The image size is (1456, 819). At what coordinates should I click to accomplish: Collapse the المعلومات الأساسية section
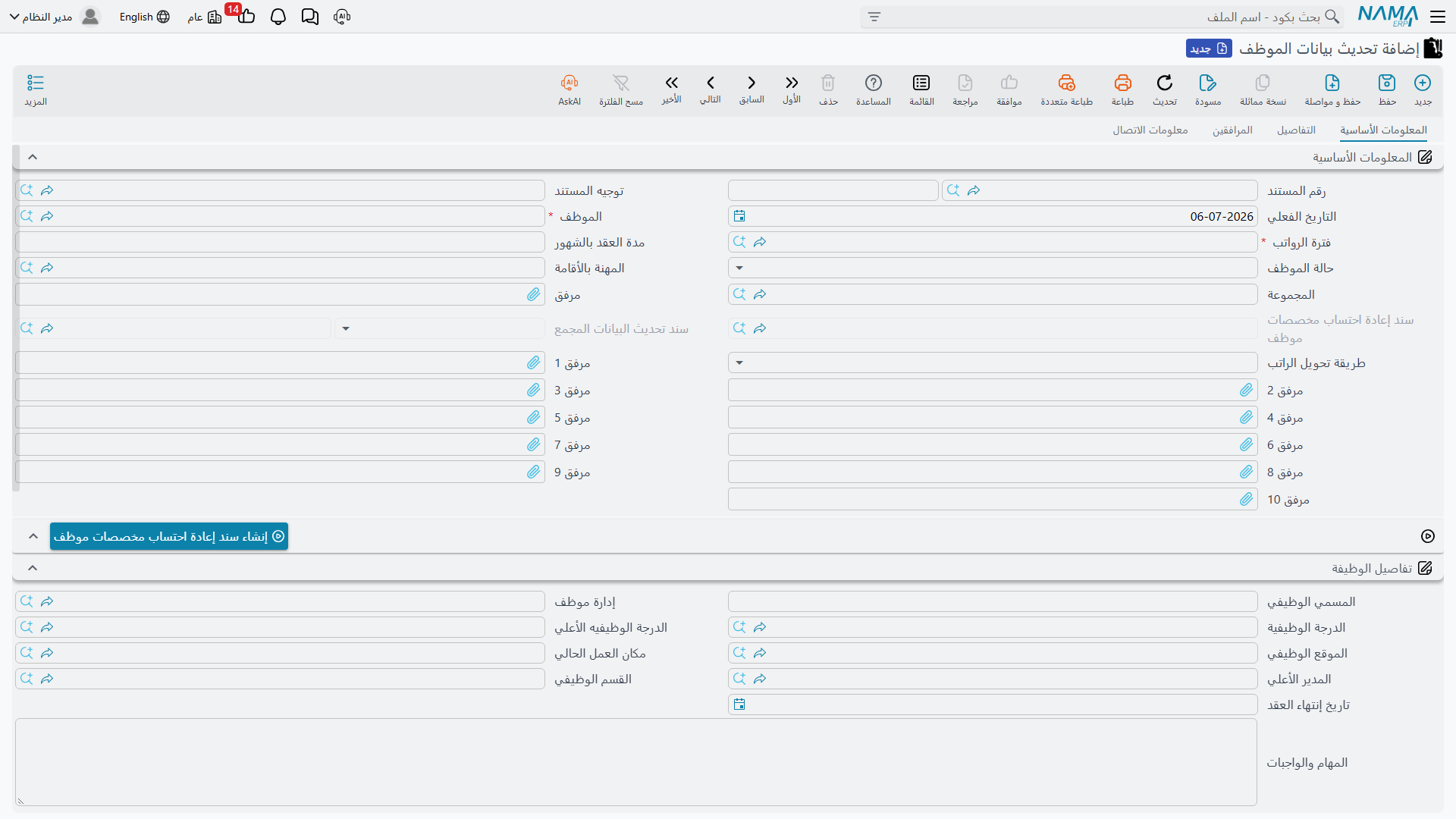point(33,157)
